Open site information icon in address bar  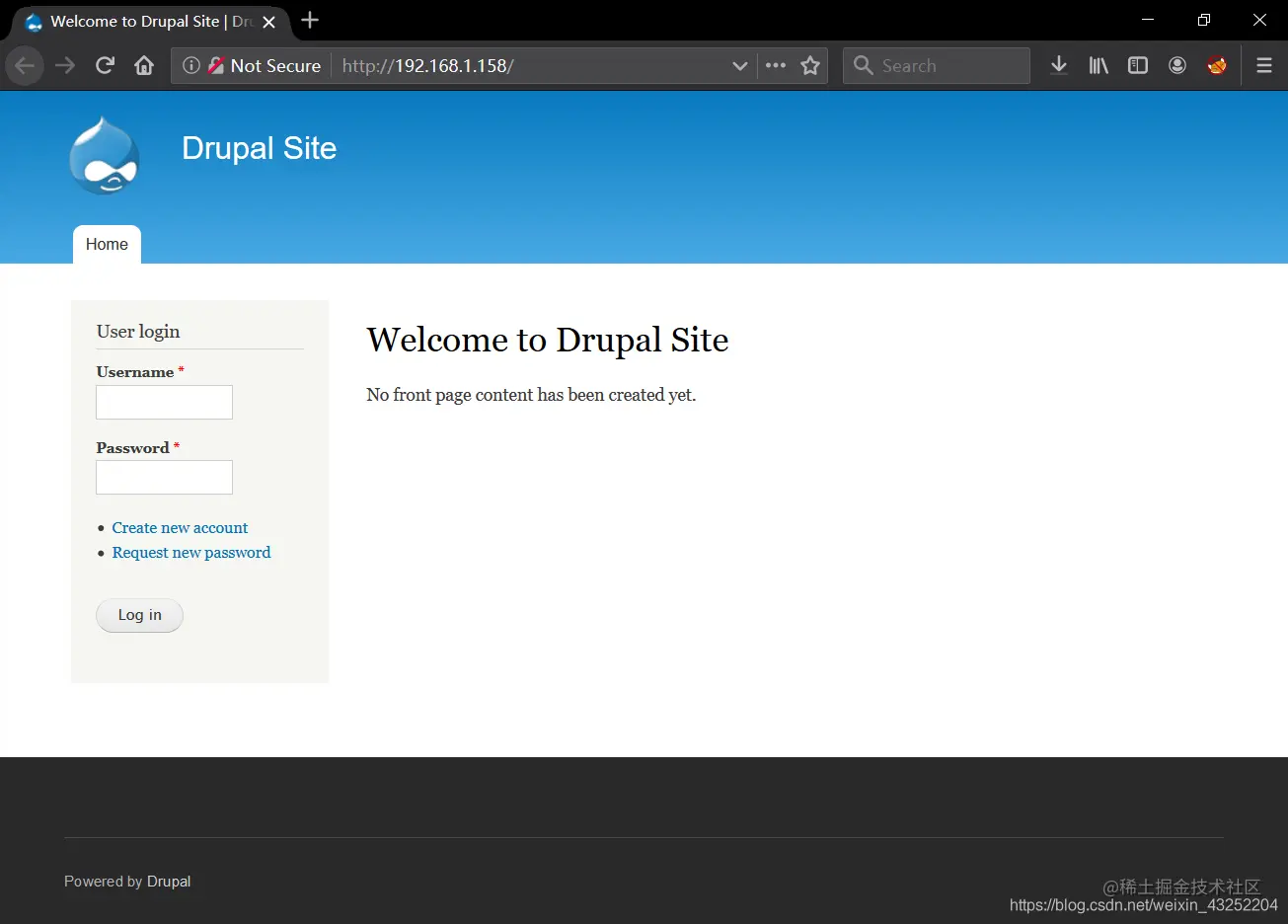click(x=191, y=65)
